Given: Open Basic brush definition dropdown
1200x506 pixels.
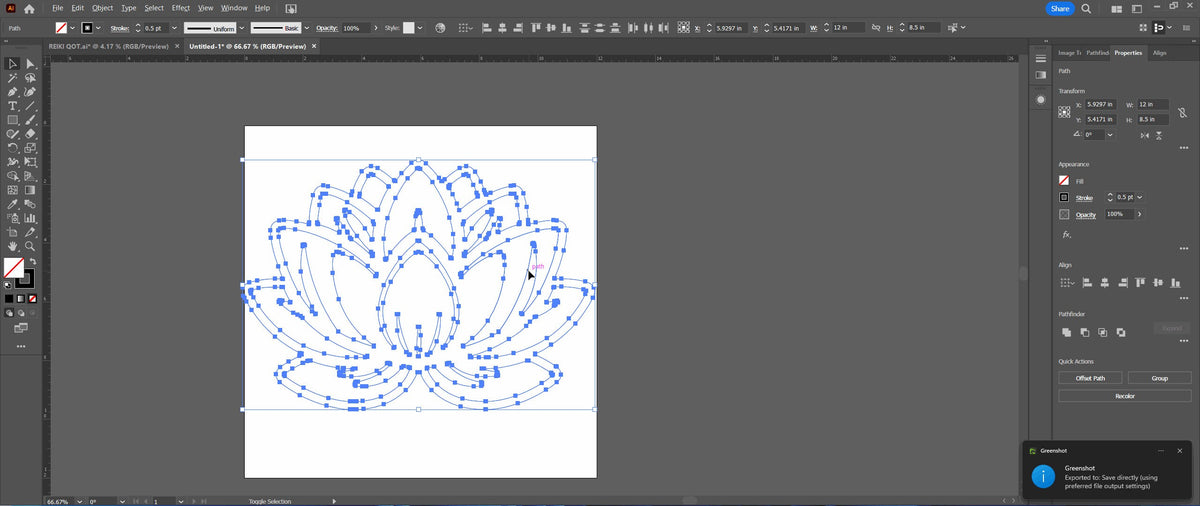Looking at the screenshot, I should pos(305,28).
